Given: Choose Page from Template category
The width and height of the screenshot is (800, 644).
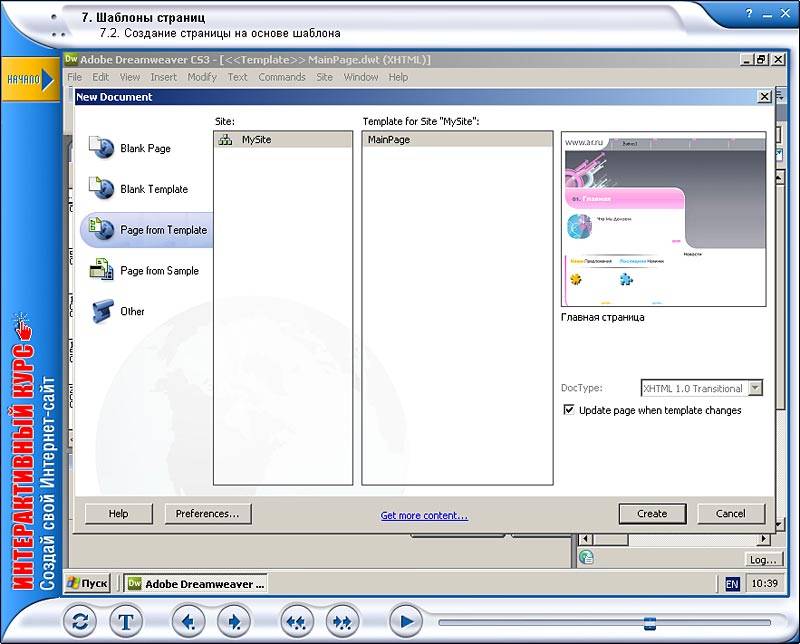Looking at the screenshot, I should pyautogui.click(x=147, y=230).
